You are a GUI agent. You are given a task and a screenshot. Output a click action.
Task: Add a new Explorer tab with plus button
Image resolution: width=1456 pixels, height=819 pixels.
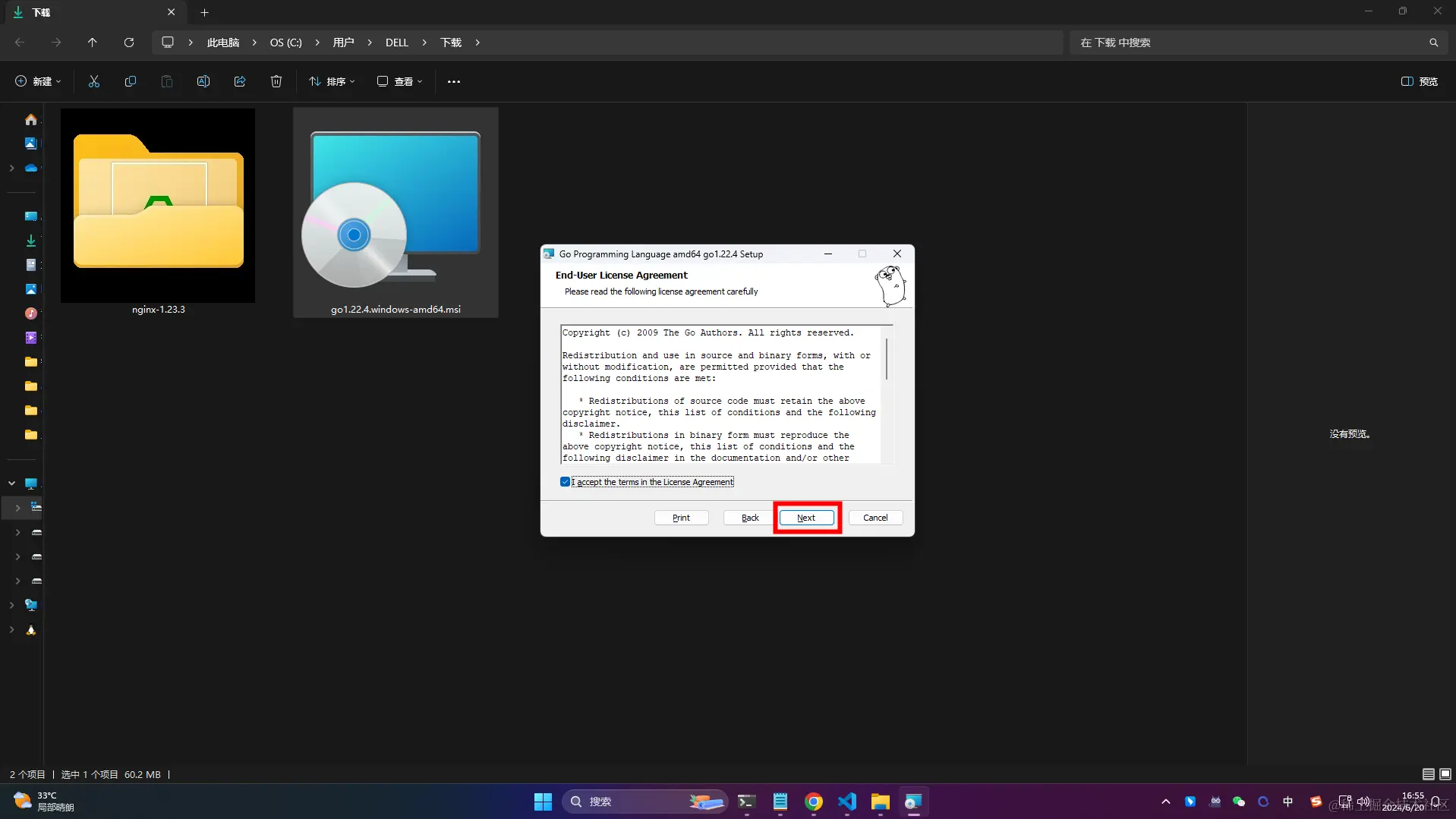[x=204, y=12]
